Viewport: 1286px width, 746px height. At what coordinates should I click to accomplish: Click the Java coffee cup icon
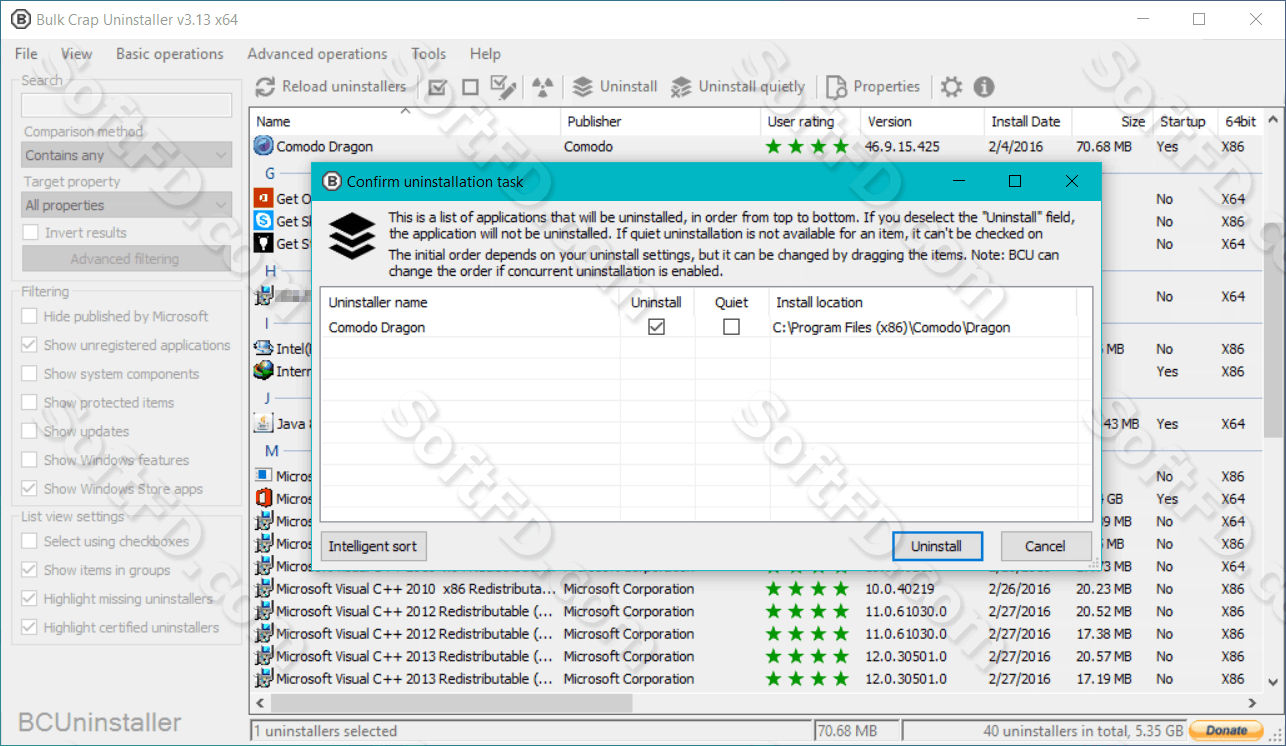[263, 423]
